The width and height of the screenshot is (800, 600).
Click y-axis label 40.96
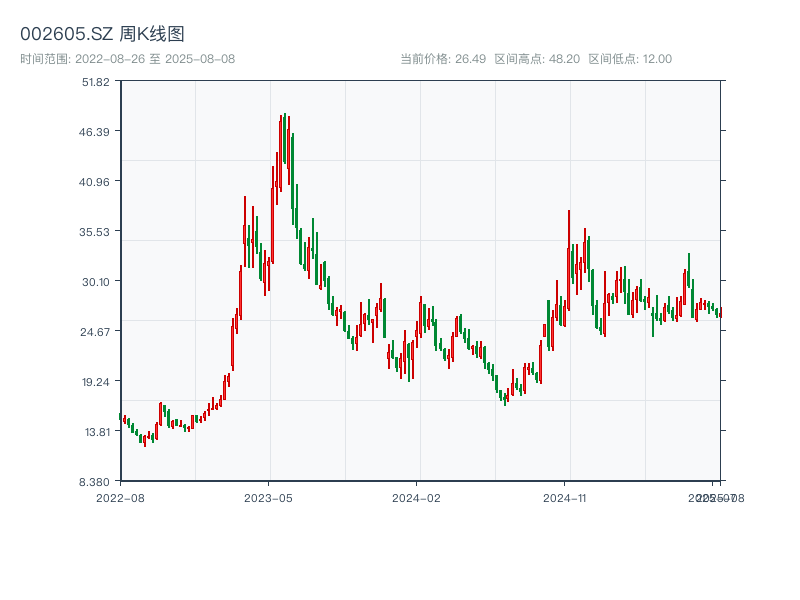[94, 182]
